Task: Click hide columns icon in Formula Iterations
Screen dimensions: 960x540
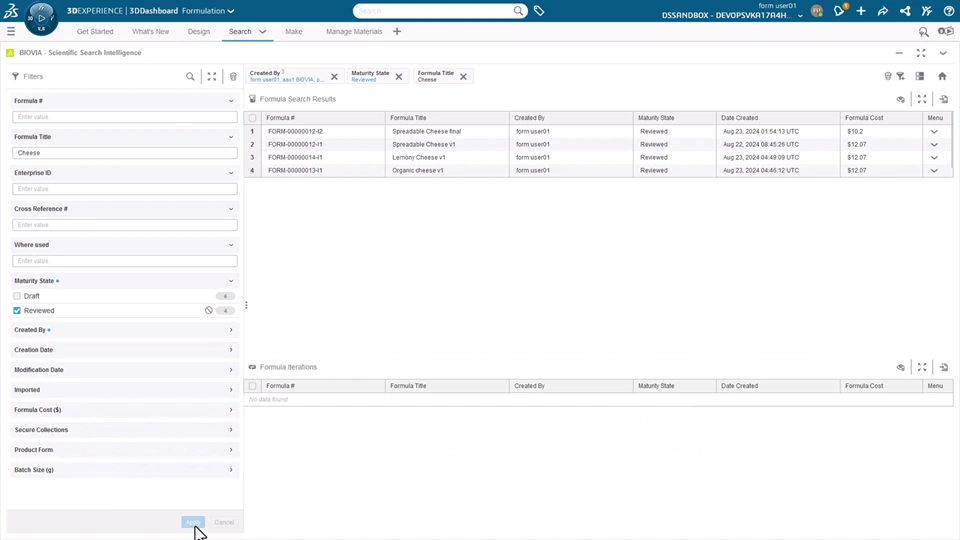Action: [x=901, y=367]
